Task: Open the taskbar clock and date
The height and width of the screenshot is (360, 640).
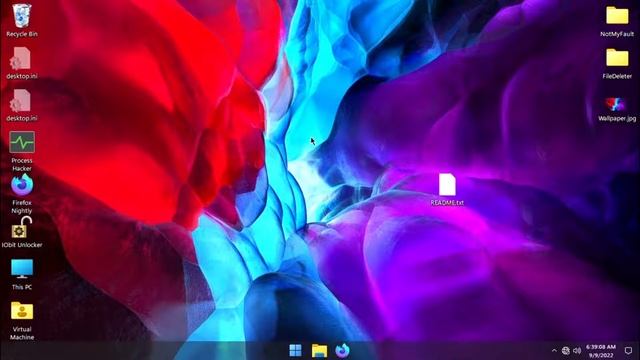Action: click(x=601, y=351)
